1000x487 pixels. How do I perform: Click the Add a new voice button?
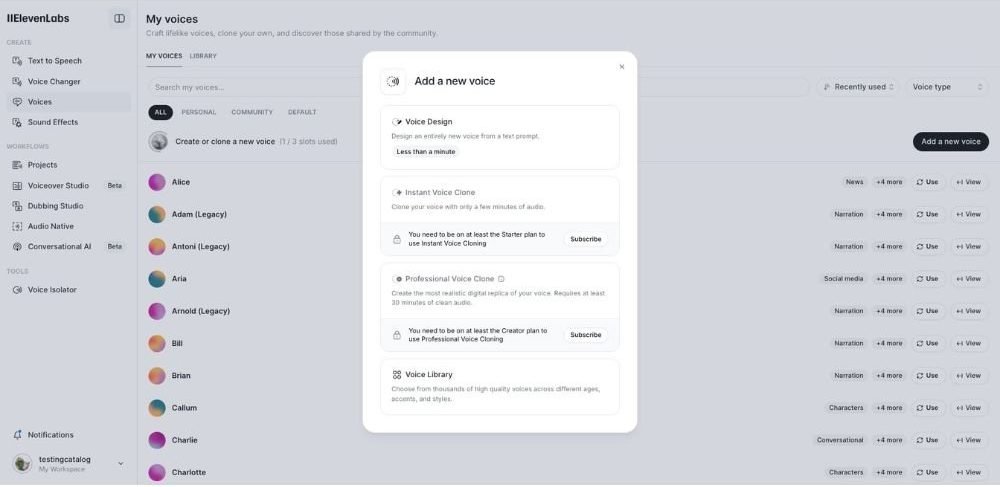point(950,142)
